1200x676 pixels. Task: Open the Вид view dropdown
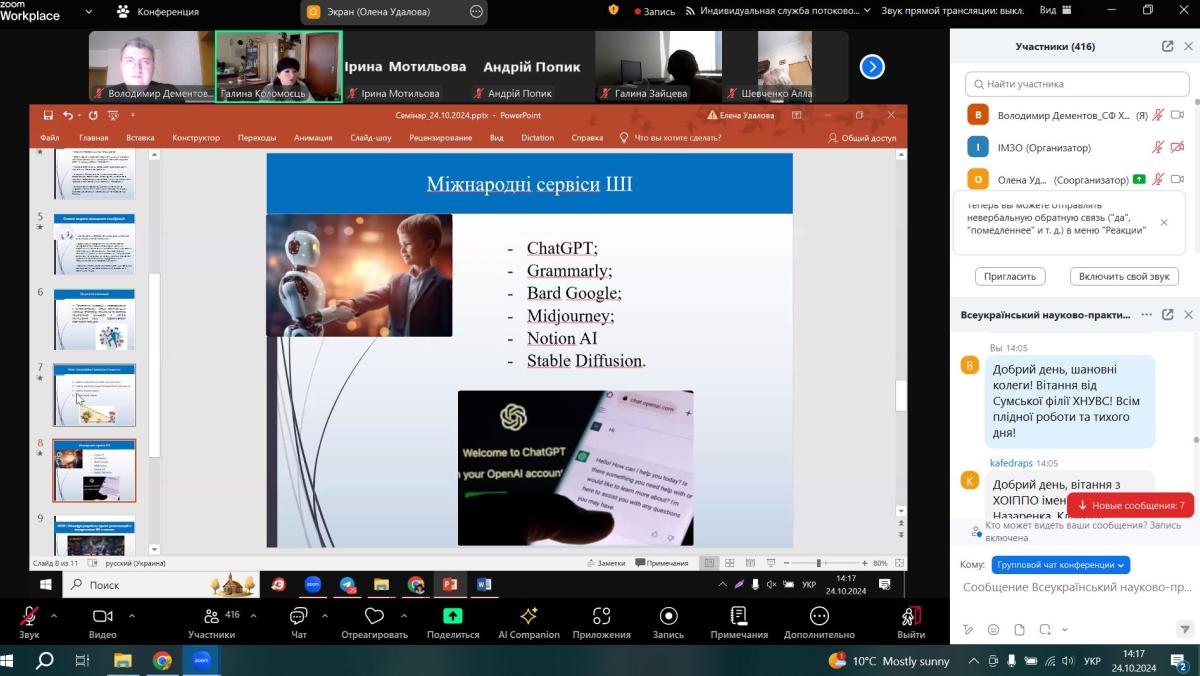1056,11
